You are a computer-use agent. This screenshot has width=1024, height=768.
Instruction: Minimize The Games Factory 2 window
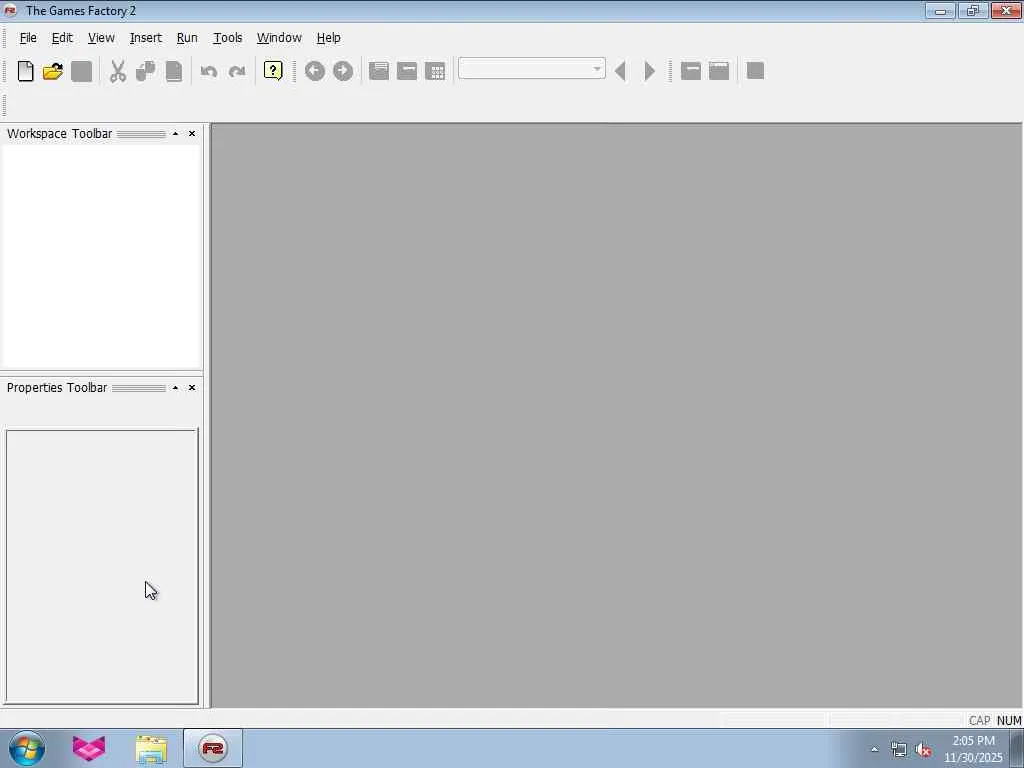[940, 10]
